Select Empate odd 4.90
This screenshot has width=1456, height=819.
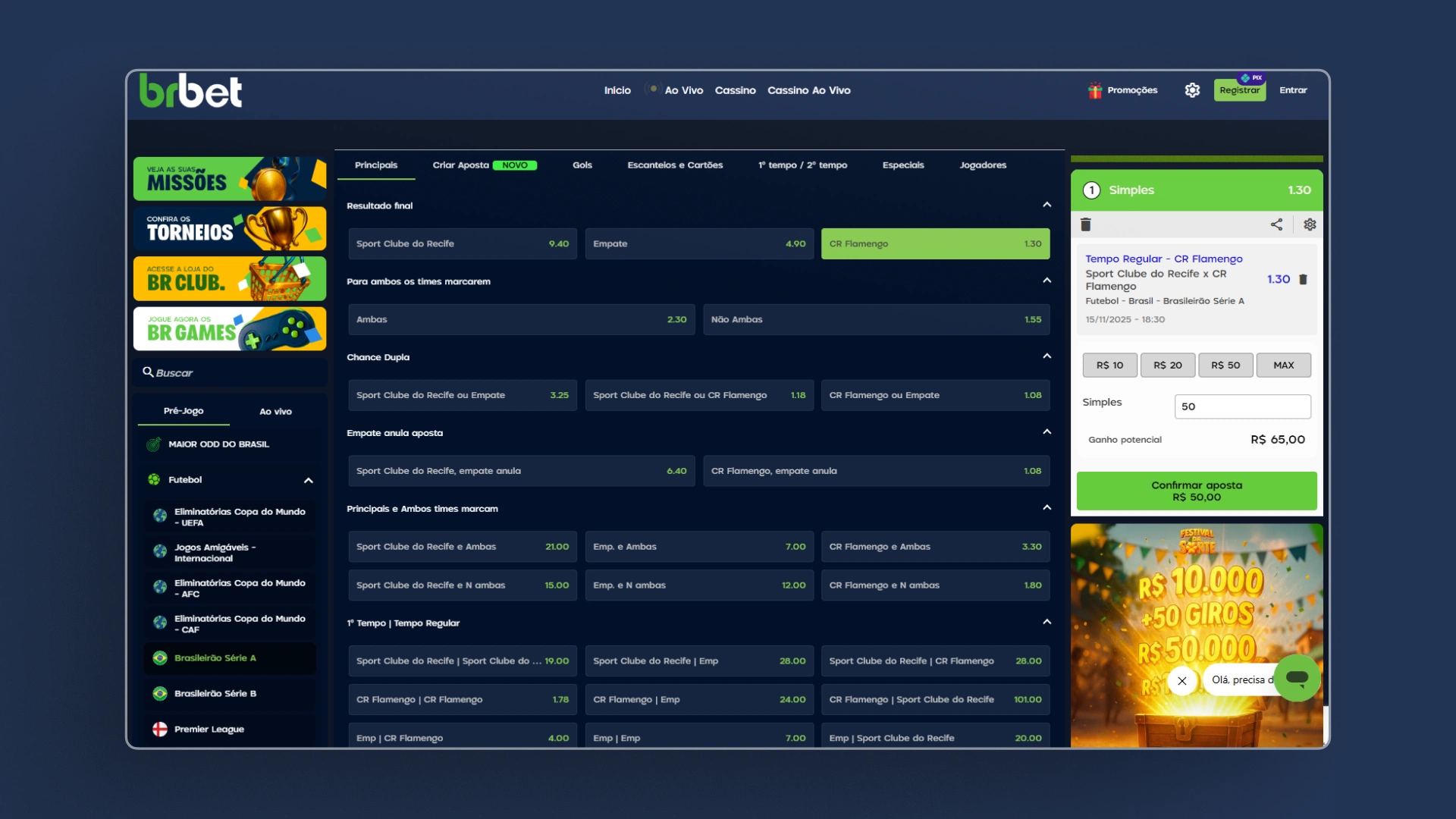pyautogui.click(x=698, y=243)
